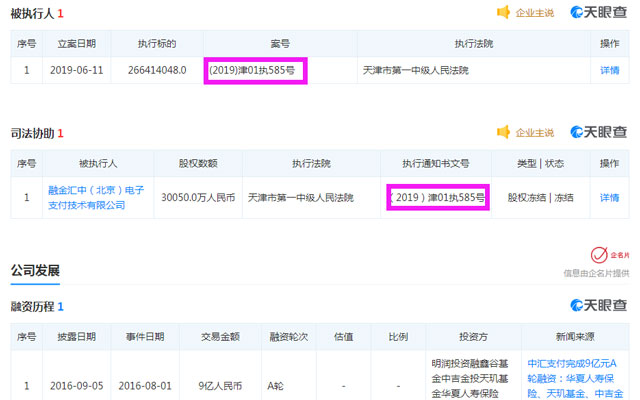Open 详情 for the 被执行人 row
Image resolution: width=640 pixels, height=400 pixels.
[x=609, y=70]
